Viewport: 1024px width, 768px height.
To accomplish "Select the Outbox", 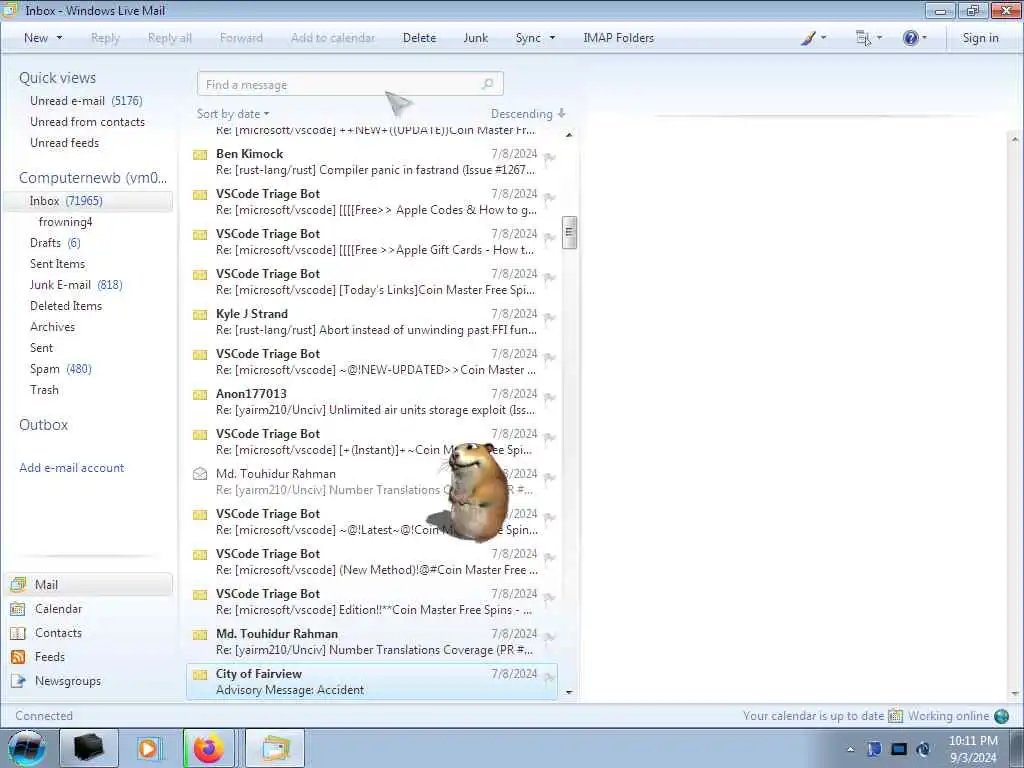I will (44, 425).
